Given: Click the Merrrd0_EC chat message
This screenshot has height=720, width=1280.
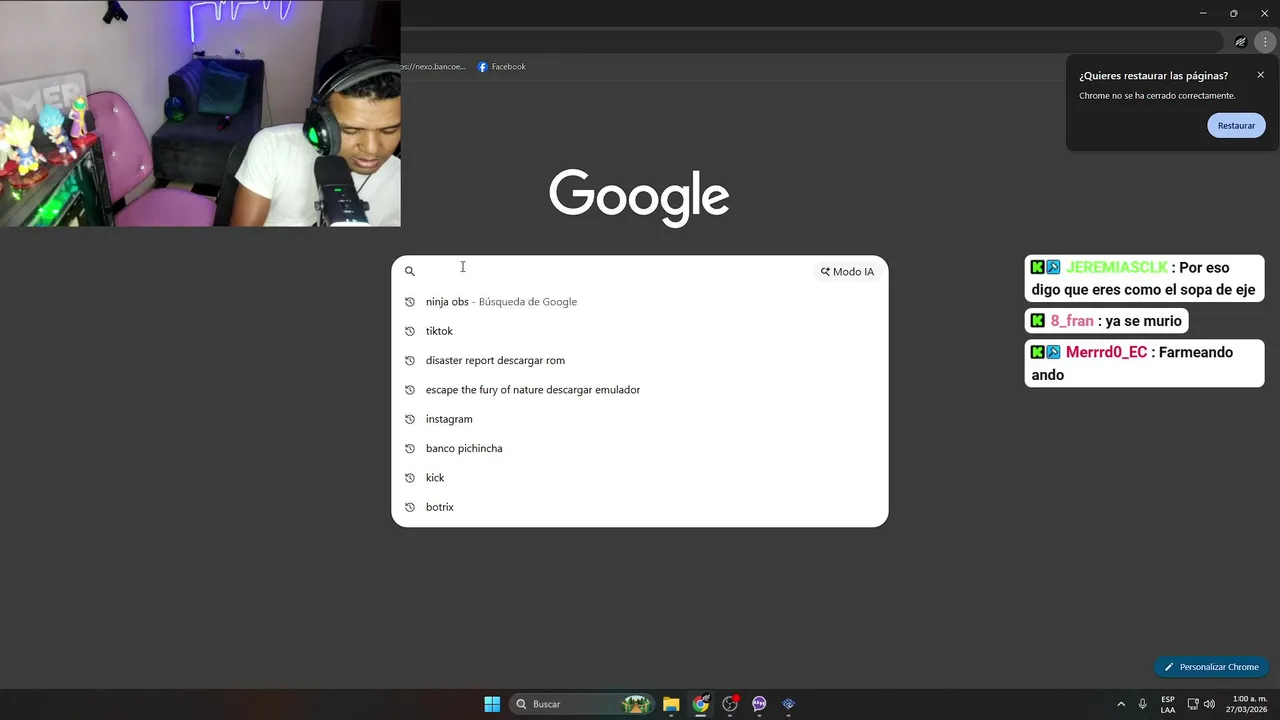Looking at the screenshot, I should tap(1144, 363).
